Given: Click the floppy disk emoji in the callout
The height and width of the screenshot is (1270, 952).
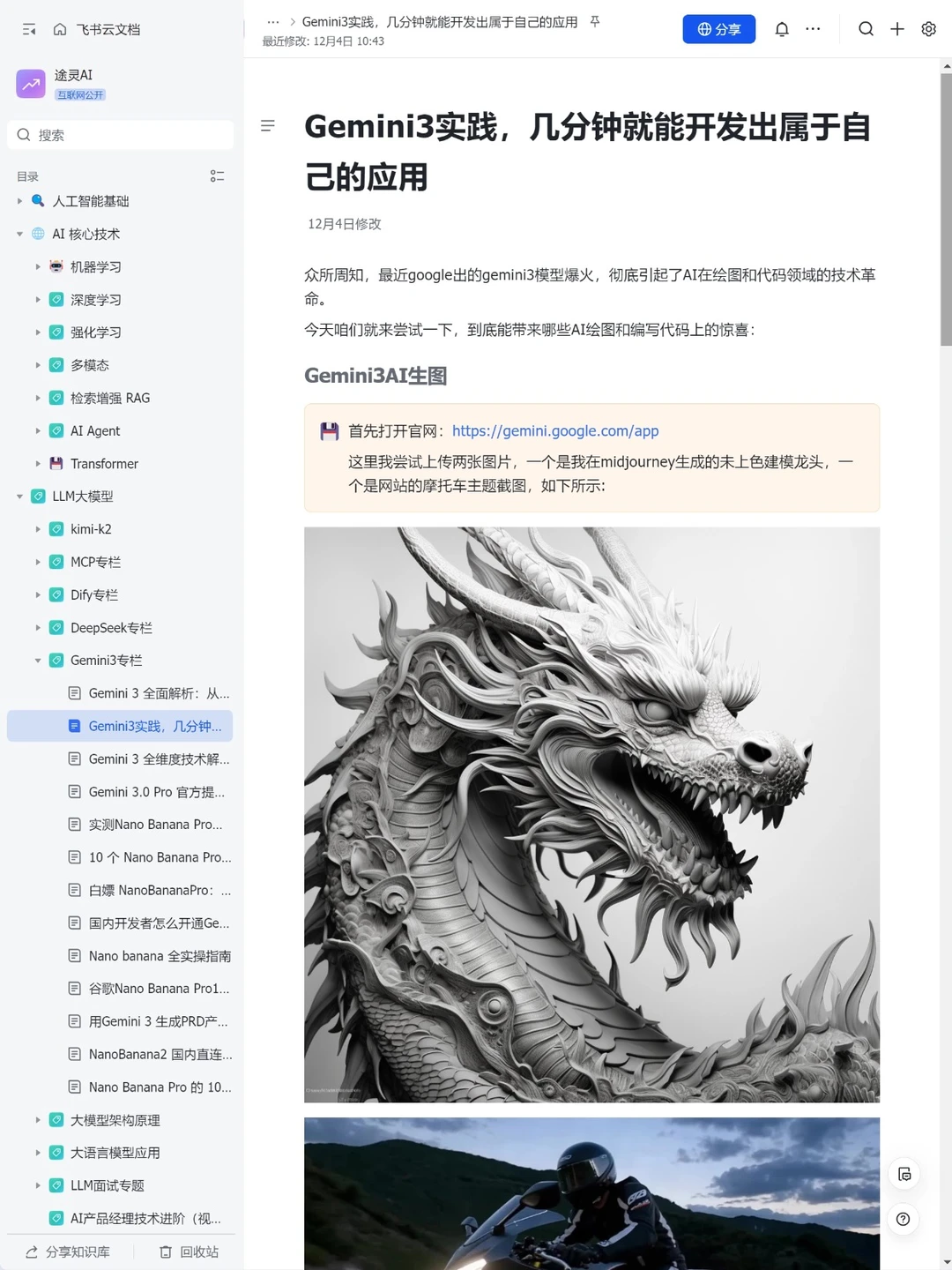Looking at the screenshot, I should 330,431.
